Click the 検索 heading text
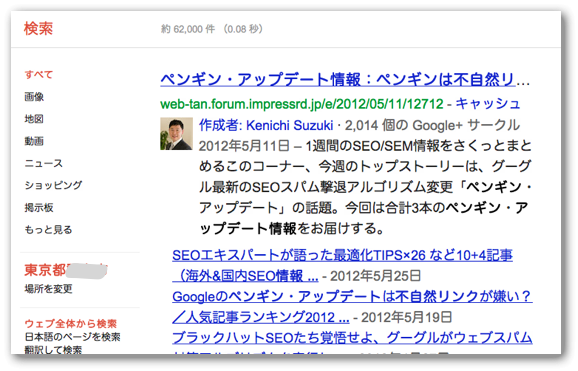The image size is (578, 371). click(38, 28)
